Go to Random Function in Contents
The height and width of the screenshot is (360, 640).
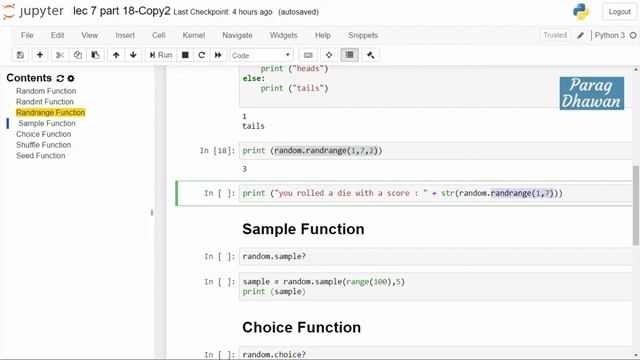coord(46,91)
